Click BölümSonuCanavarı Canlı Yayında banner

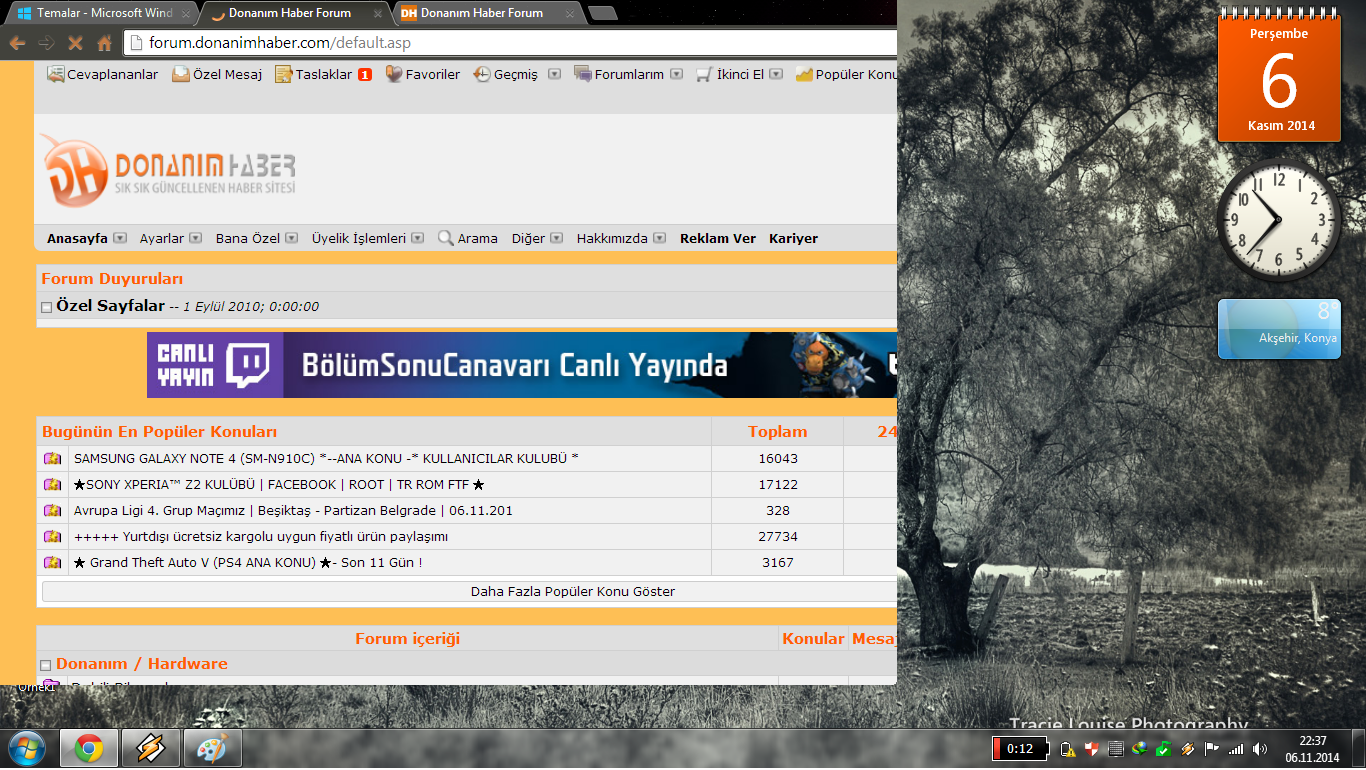[522, 365]
